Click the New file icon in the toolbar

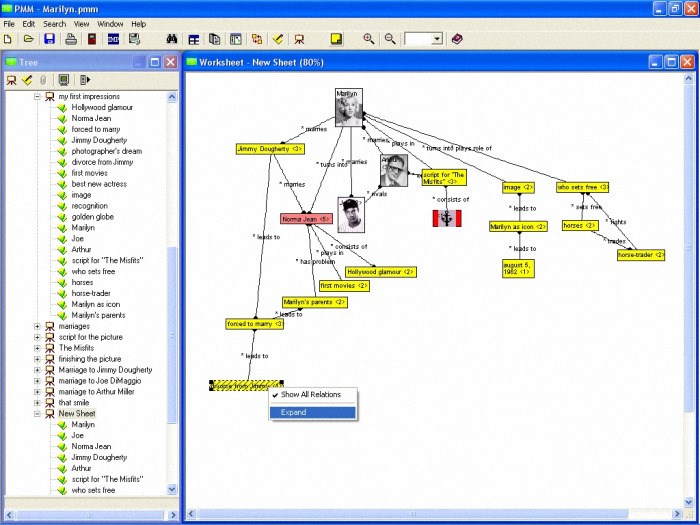coord(8,39)
